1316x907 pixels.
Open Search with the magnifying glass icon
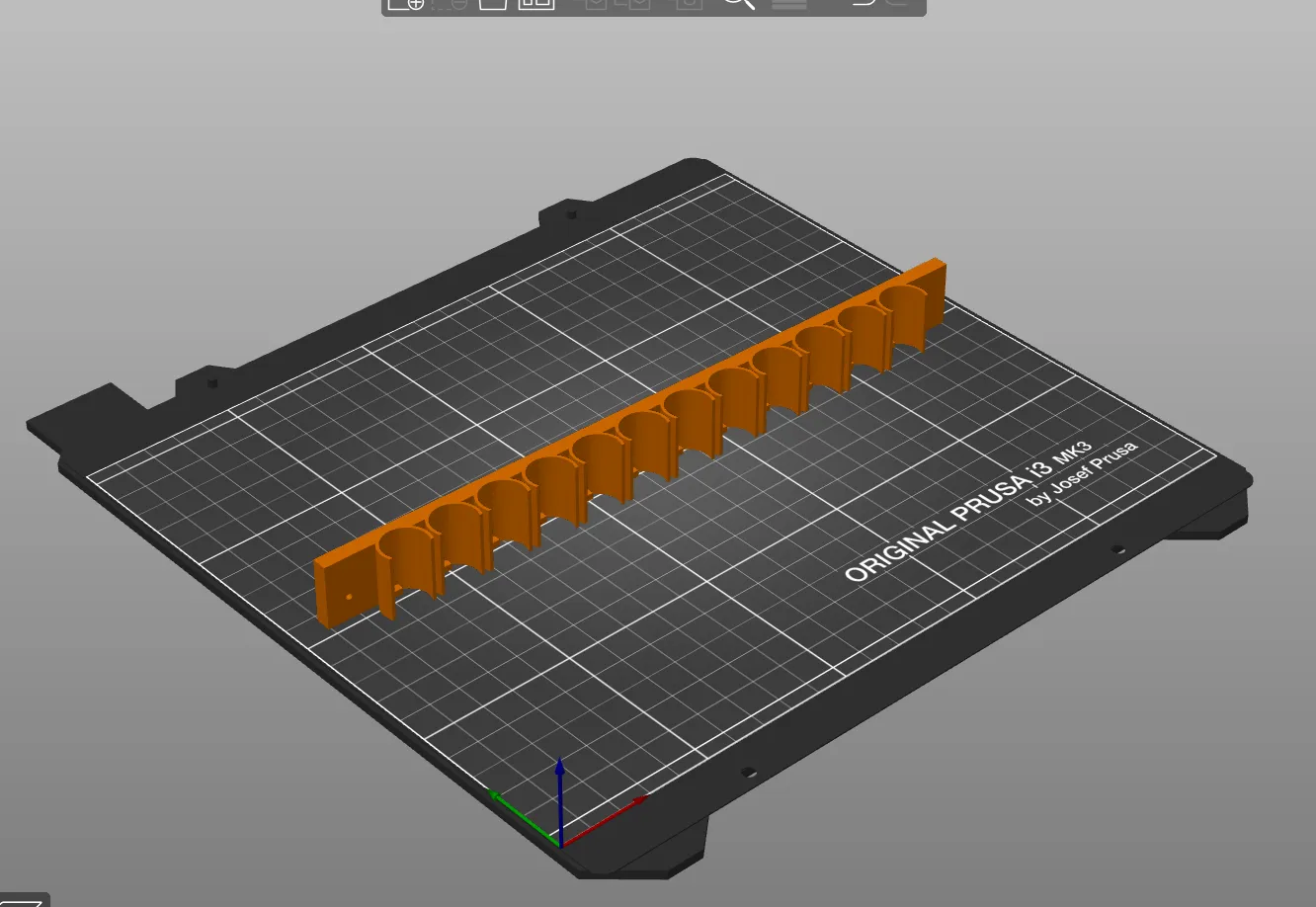pos(739,3)
